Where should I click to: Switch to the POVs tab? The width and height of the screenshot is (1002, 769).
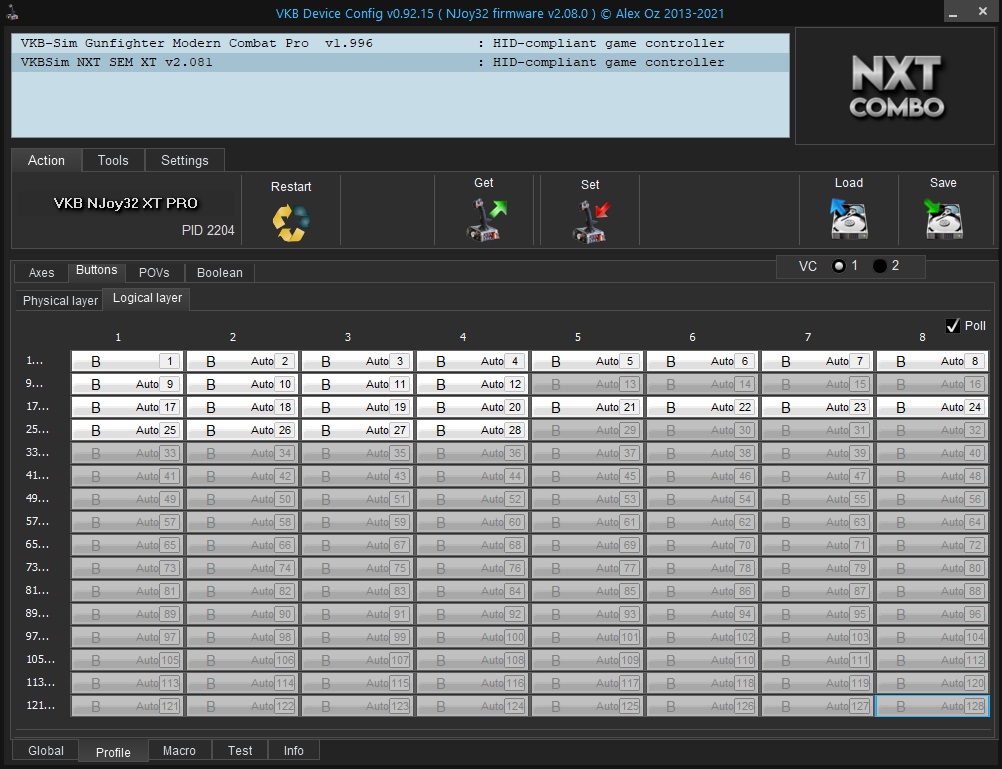click(x=154, y=273)
